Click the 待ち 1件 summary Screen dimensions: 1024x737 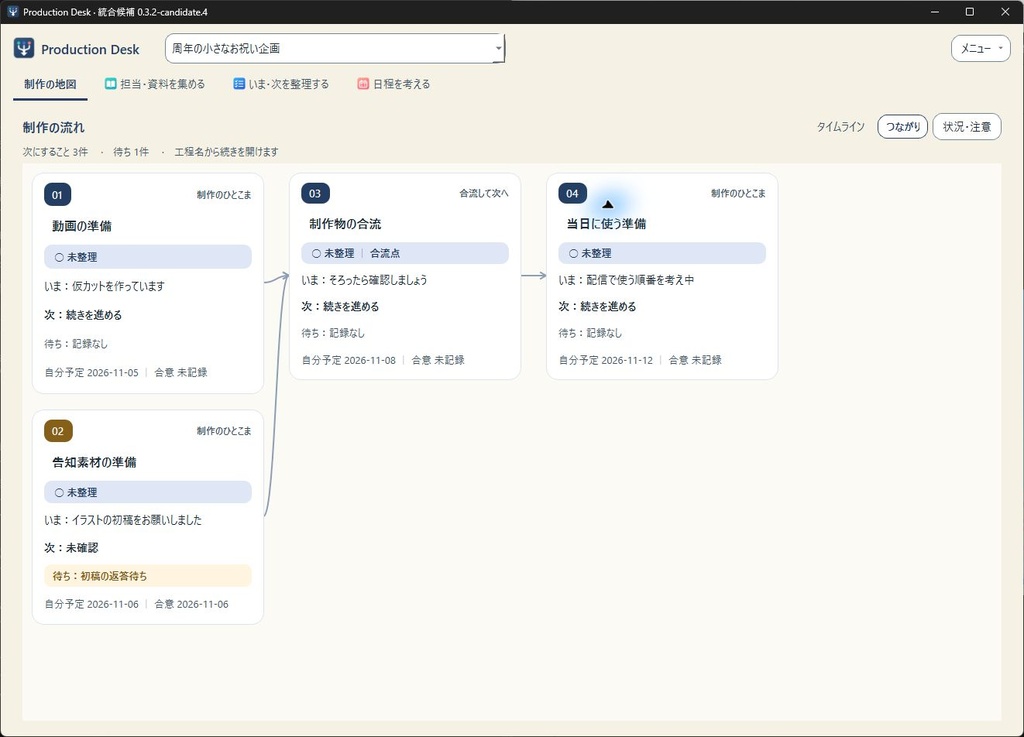(x=131, y=151)
